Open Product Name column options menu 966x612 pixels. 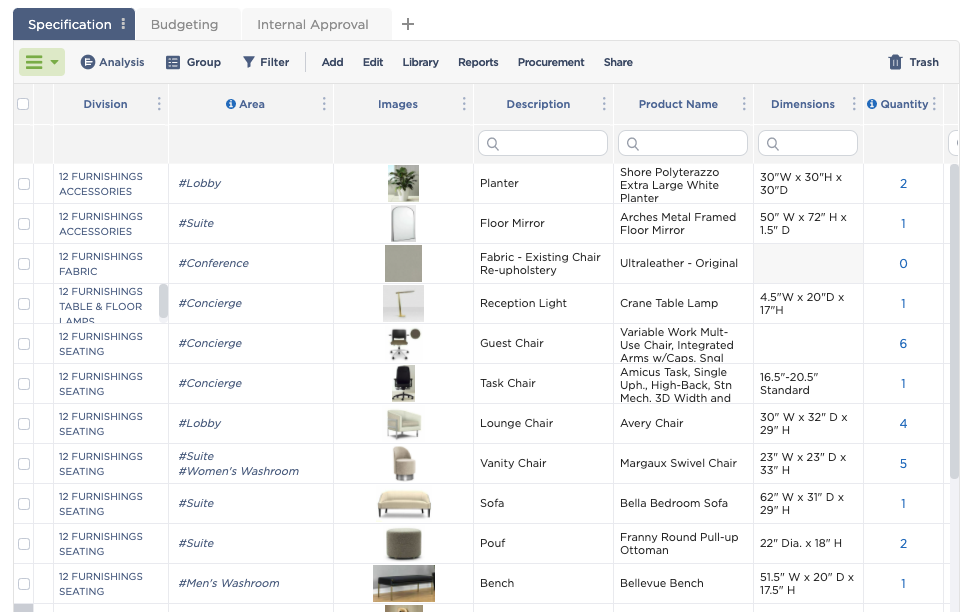pos(744,104)
